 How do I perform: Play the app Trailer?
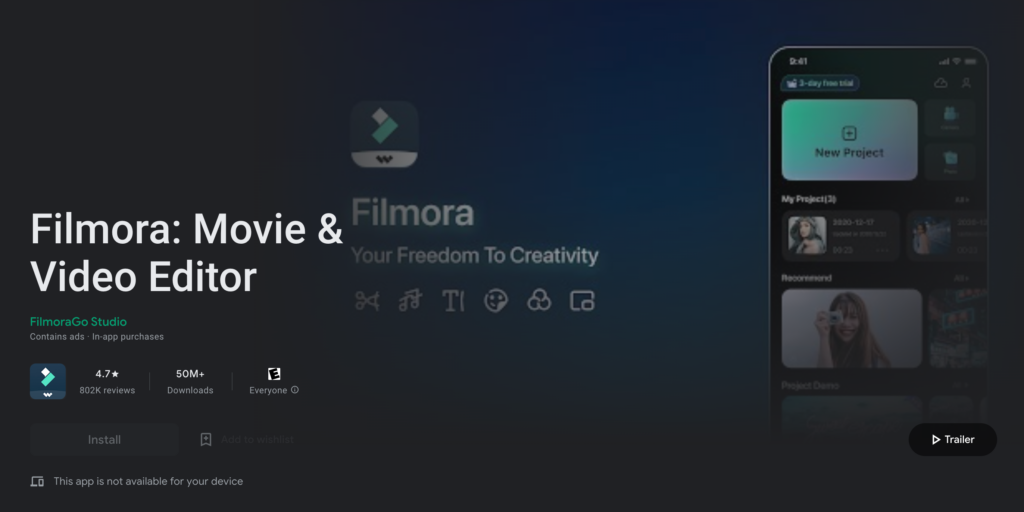click(952, 440)
